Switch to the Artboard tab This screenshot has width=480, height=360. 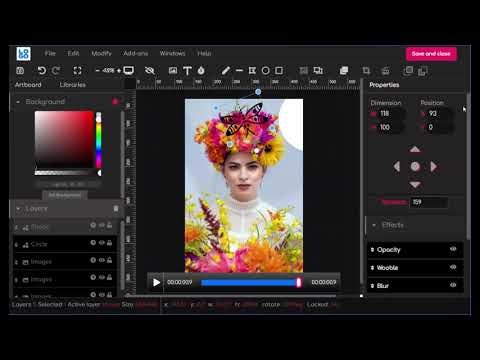28,85
